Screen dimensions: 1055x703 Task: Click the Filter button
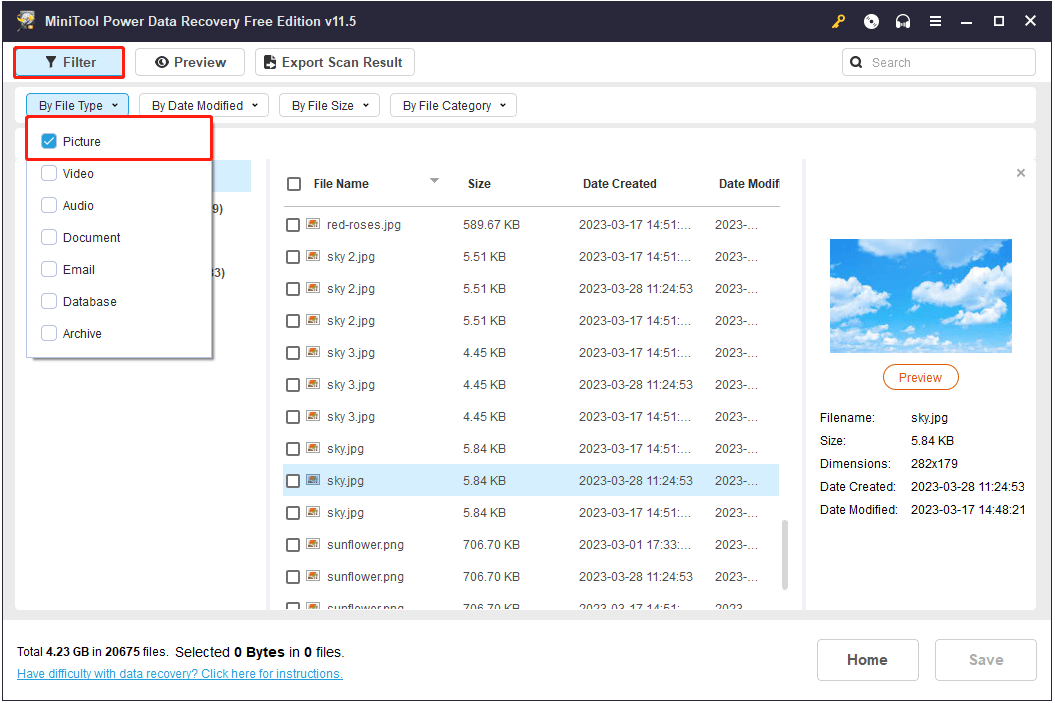tap(69, 62)
